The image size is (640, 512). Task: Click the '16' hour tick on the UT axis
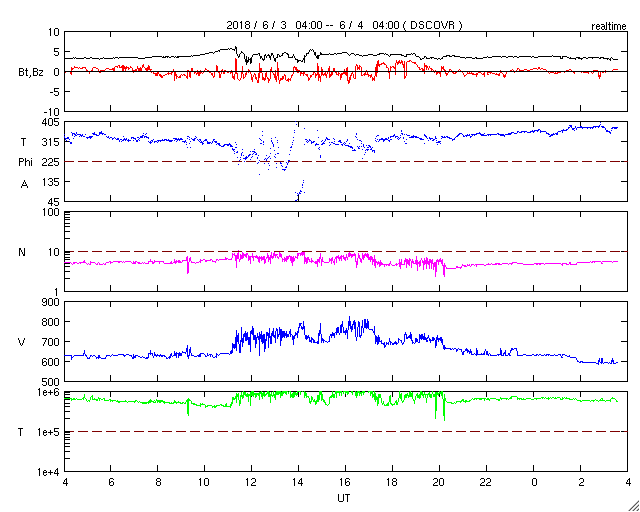[x=345, y=483]
